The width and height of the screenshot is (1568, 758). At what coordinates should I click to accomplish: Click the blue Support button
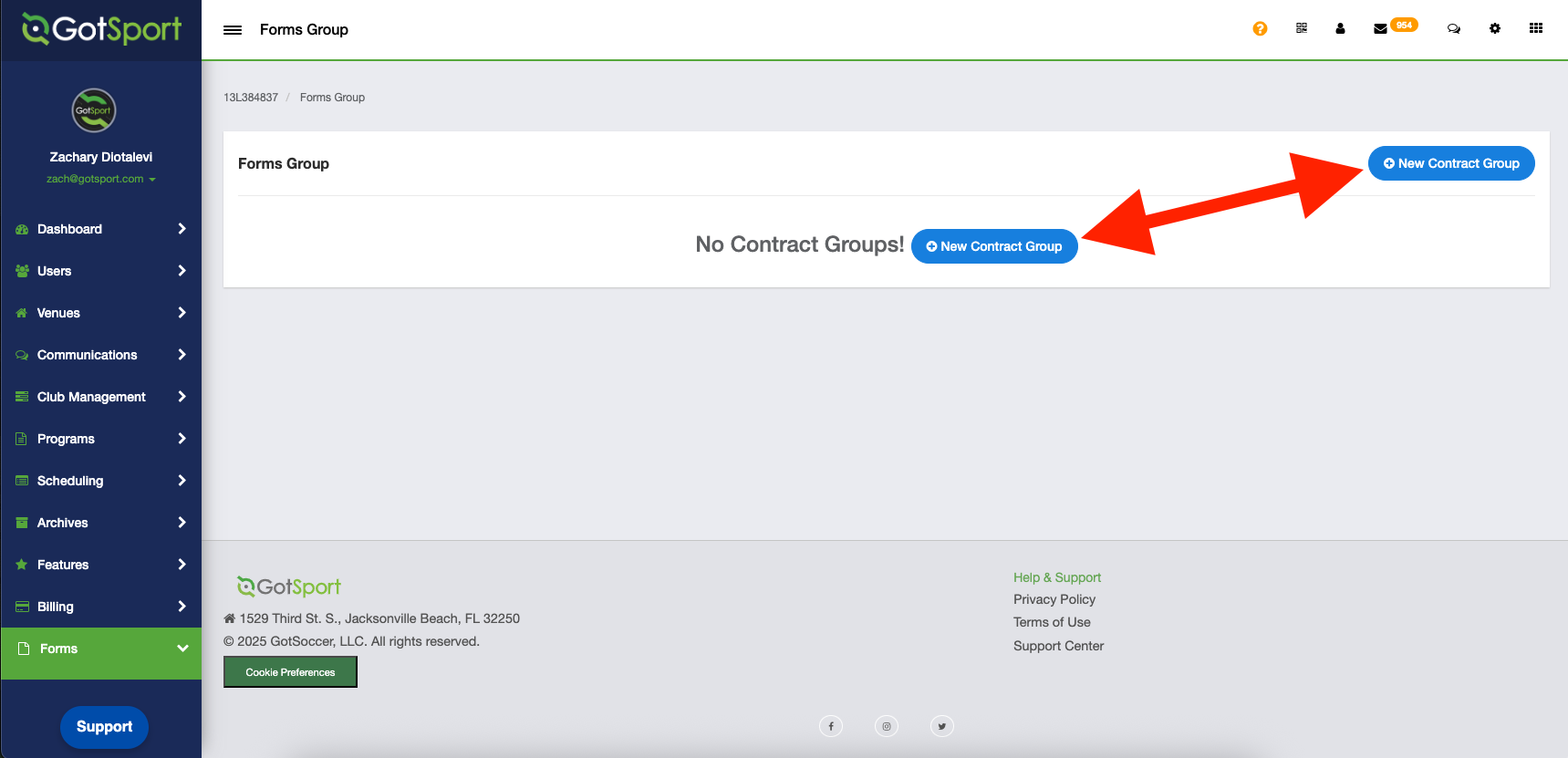(x=104, y=727)
